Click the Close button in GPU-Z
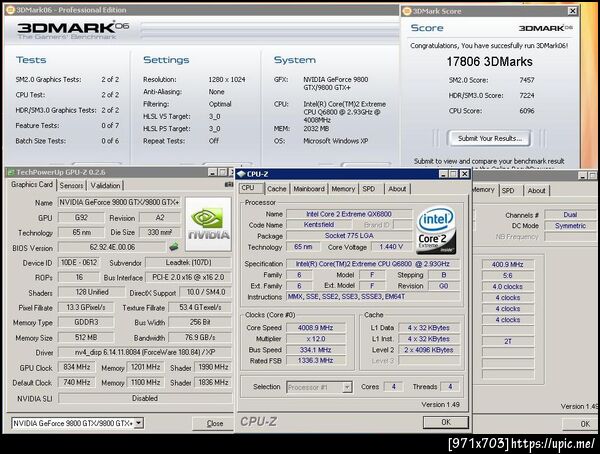 [x=214, y=423]
